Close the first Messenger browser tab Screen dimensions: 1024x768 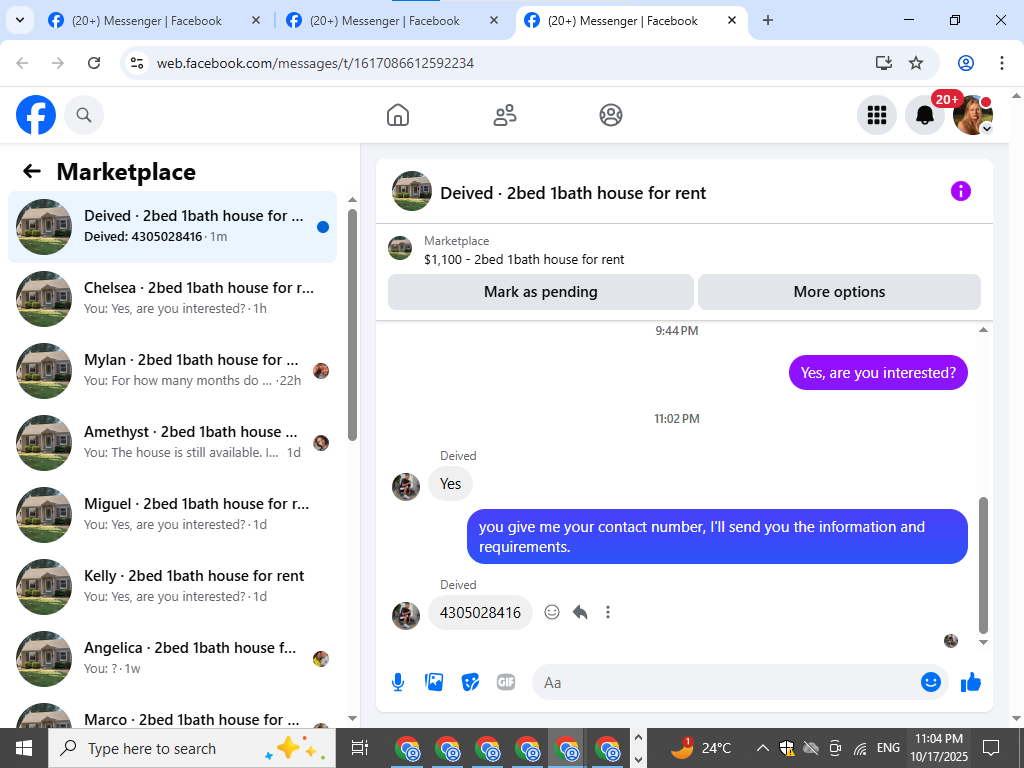[x=256, y=21]
